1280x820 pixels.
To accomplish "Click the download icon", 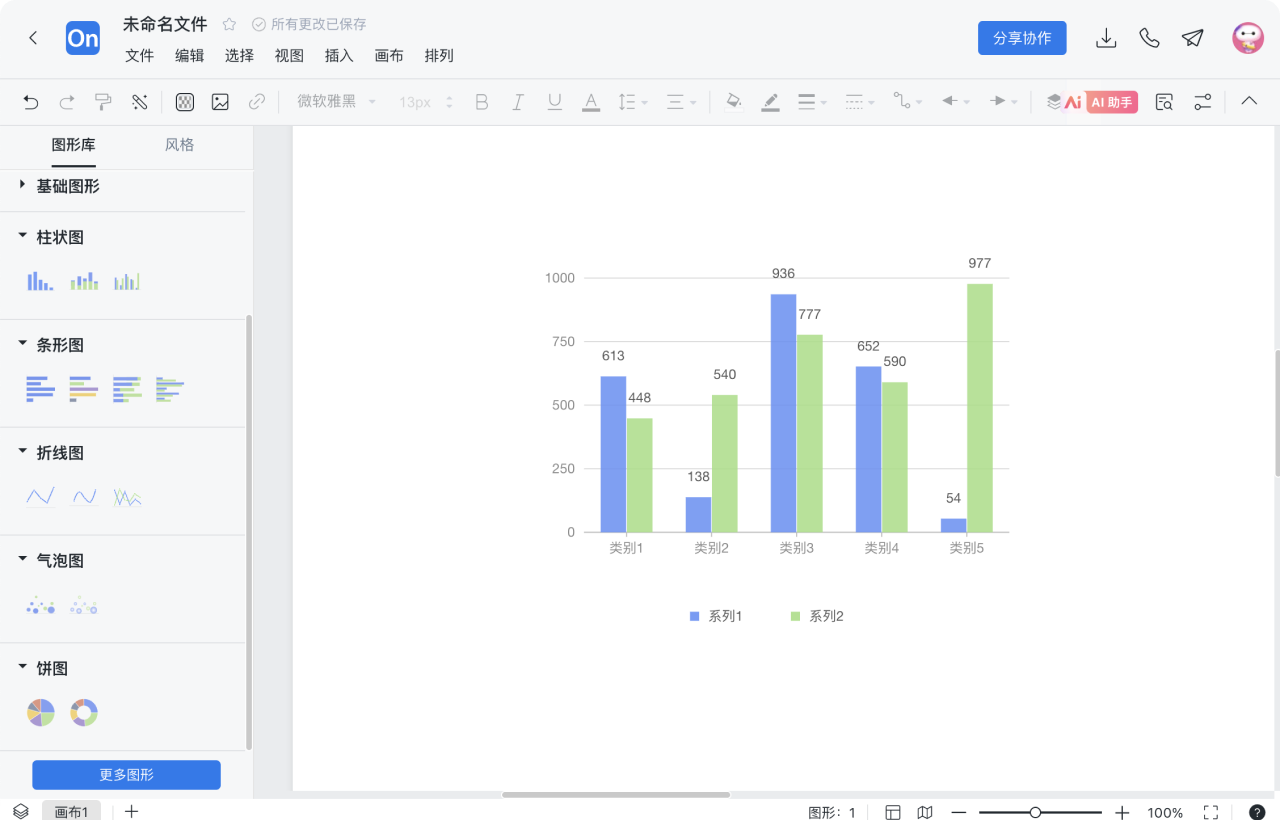I will 1106,38.
